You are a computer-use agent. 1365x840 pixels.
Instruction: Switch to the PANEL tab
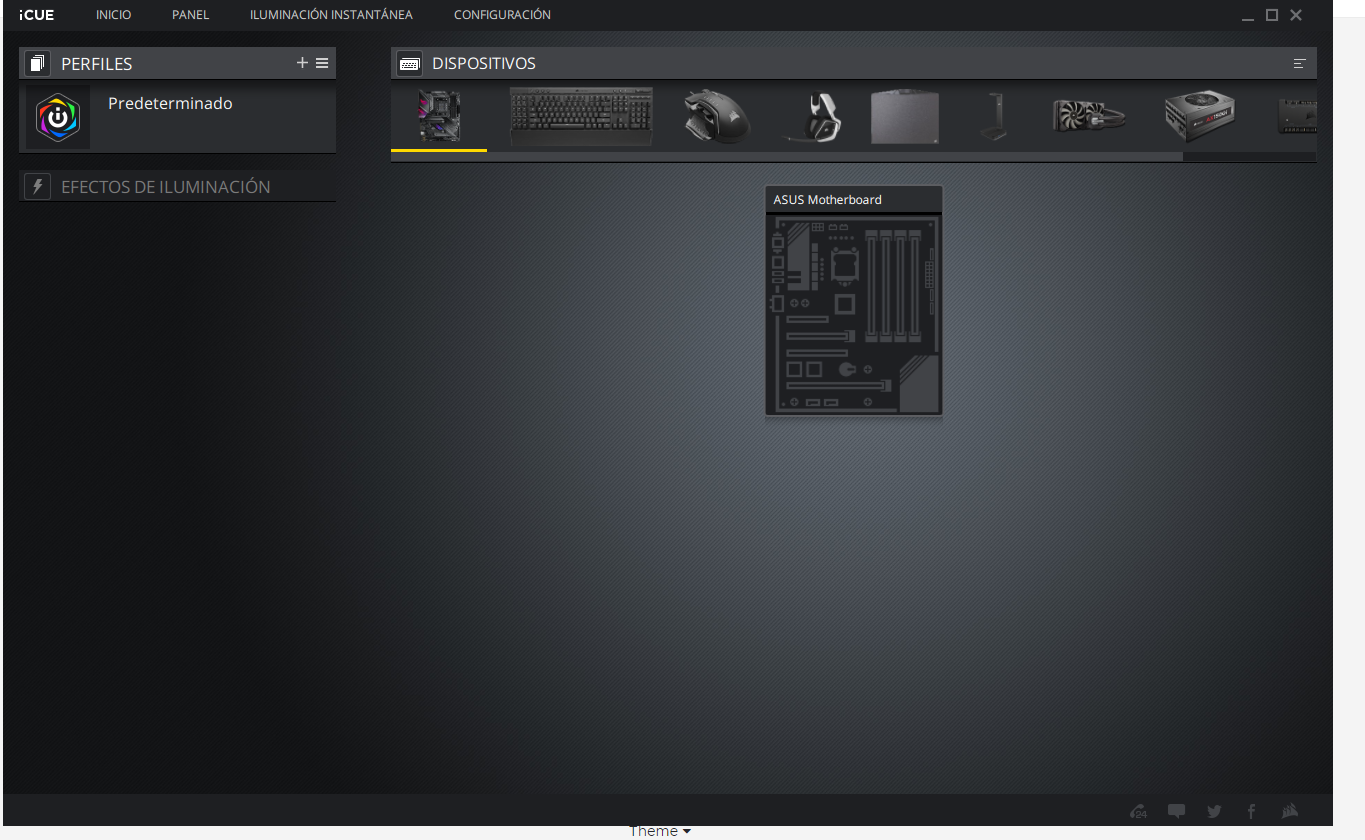click(190, 15)
